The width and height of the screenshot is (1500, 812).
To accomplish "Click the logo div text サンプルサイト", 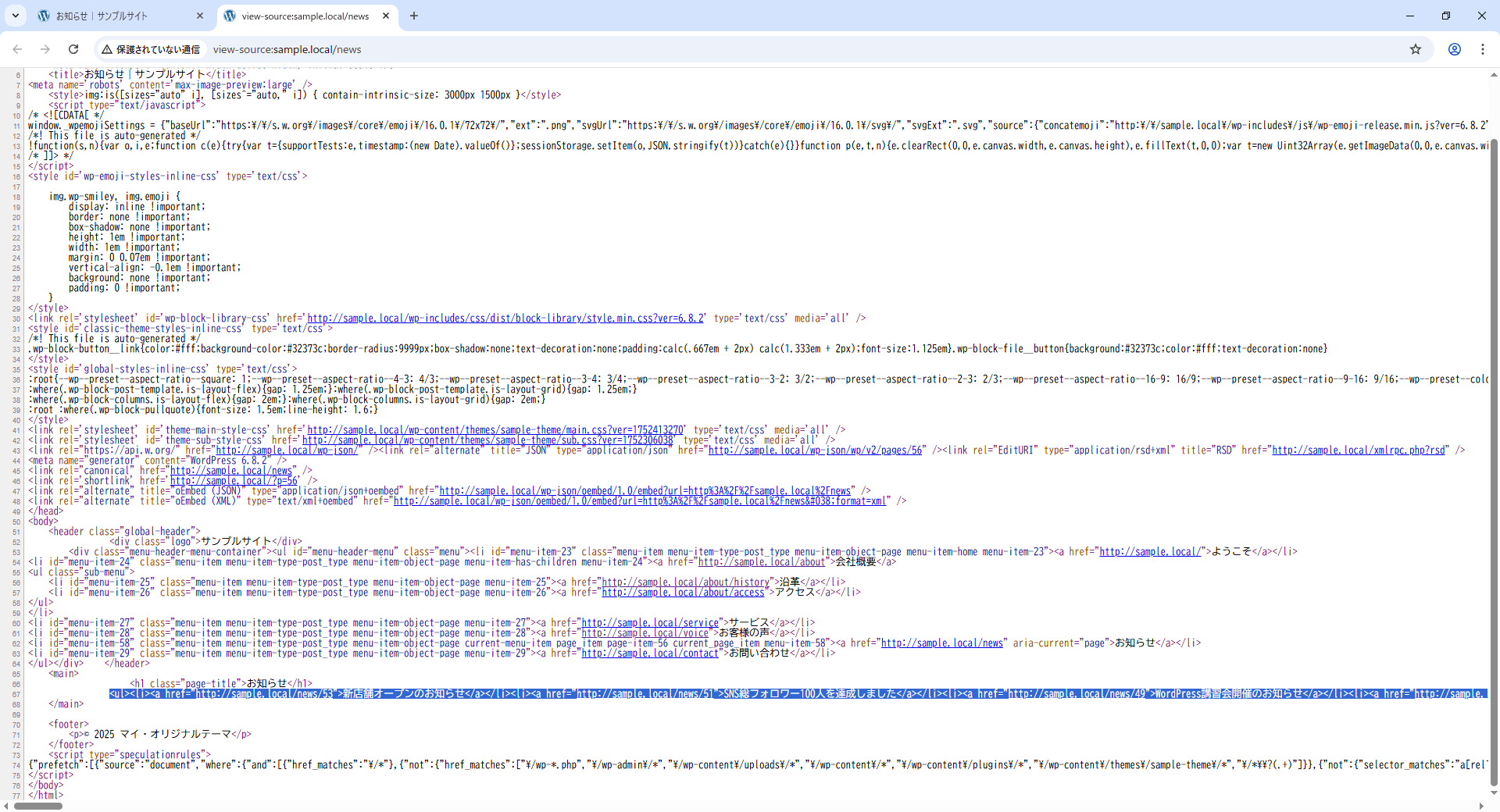I will (x=236, y=542).
